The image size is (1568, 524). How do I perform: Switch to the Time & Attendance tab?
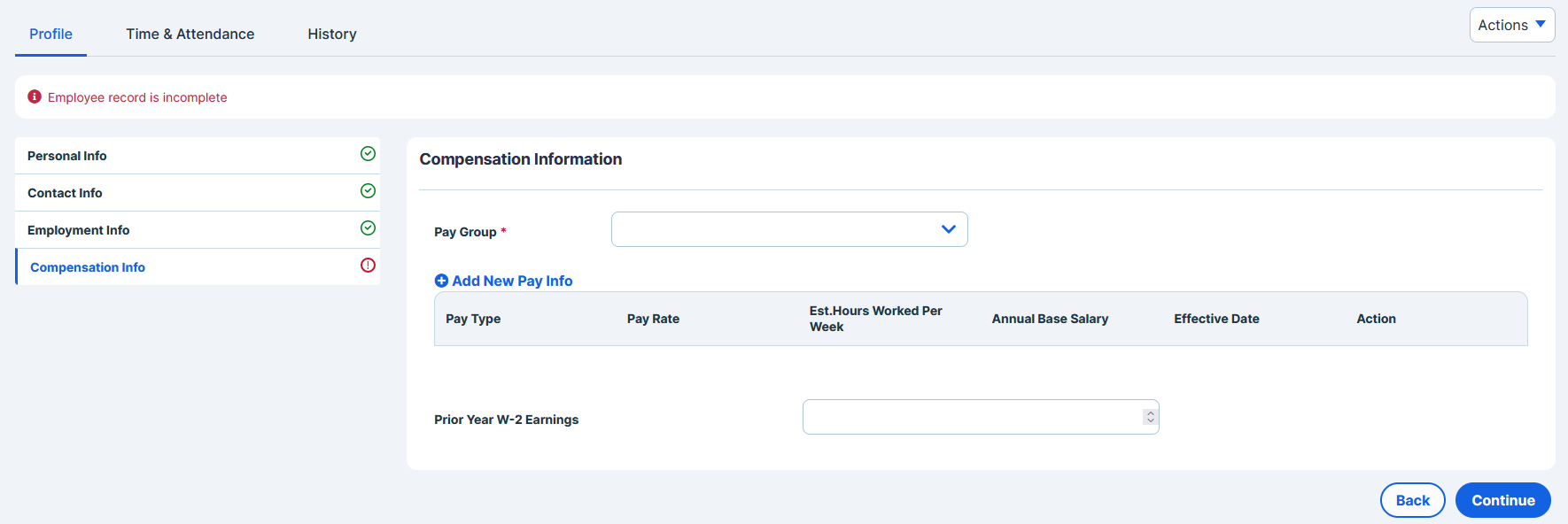coord(190,34)
